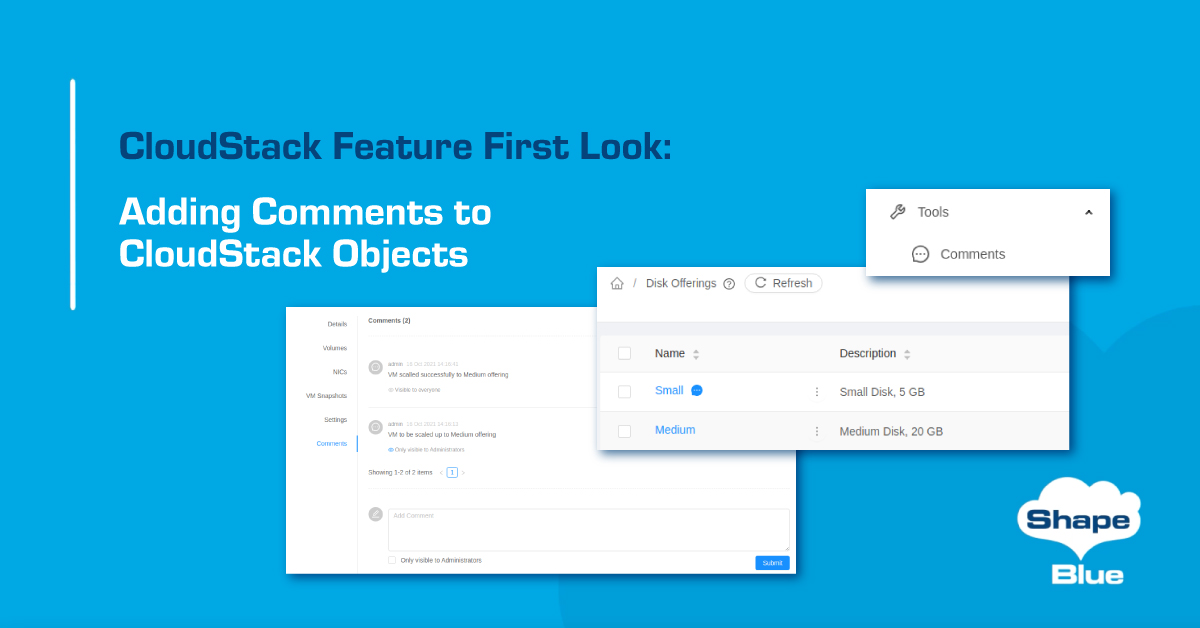Click the 'Showing 1-2 of 2 items' text
Viewport: 1200px width, 628px height.
(400, 472)
